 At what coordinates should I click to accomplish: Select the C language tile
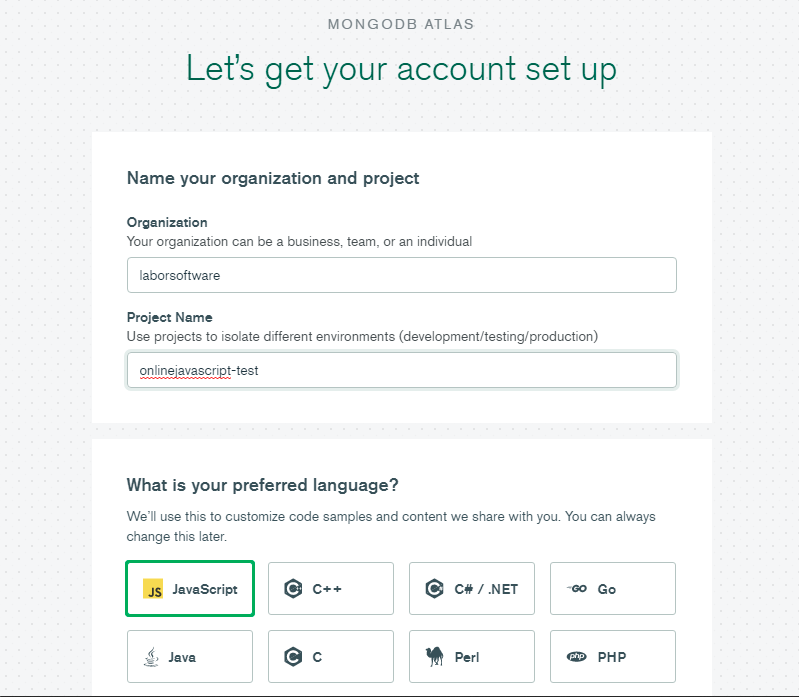pos(331,657)
